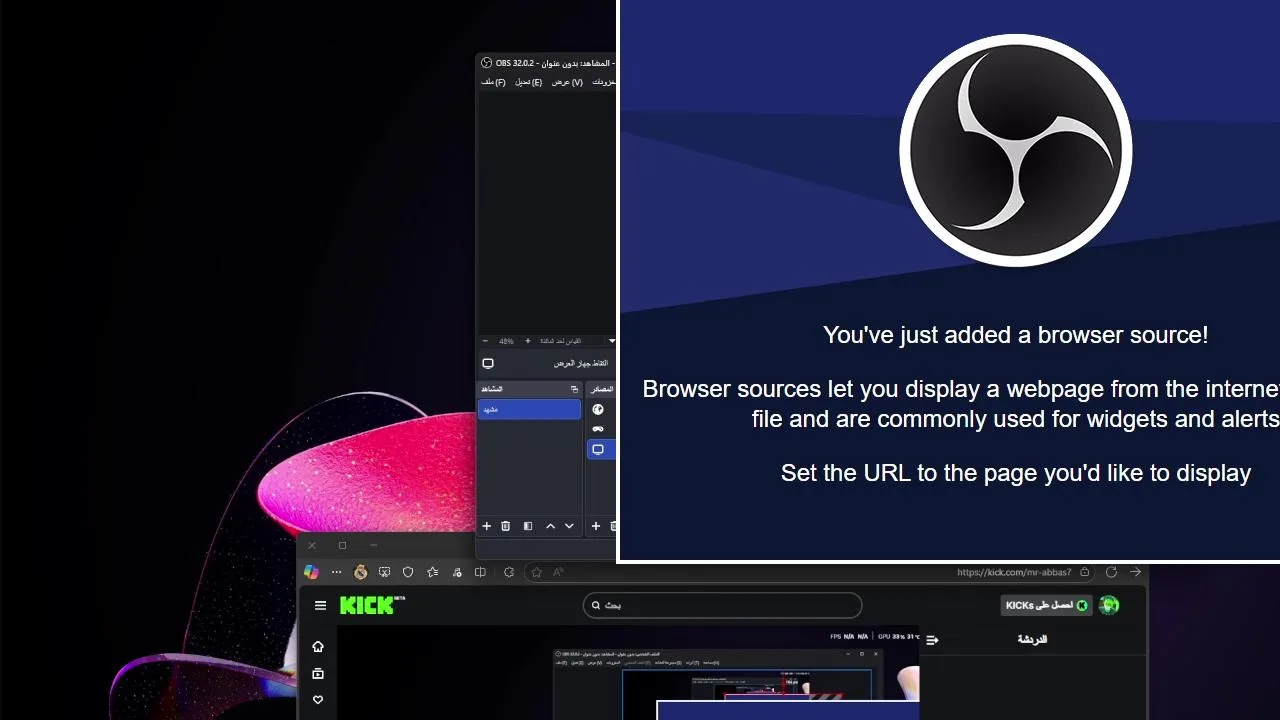Open the File (F) menu in OBS

[492, 82]
